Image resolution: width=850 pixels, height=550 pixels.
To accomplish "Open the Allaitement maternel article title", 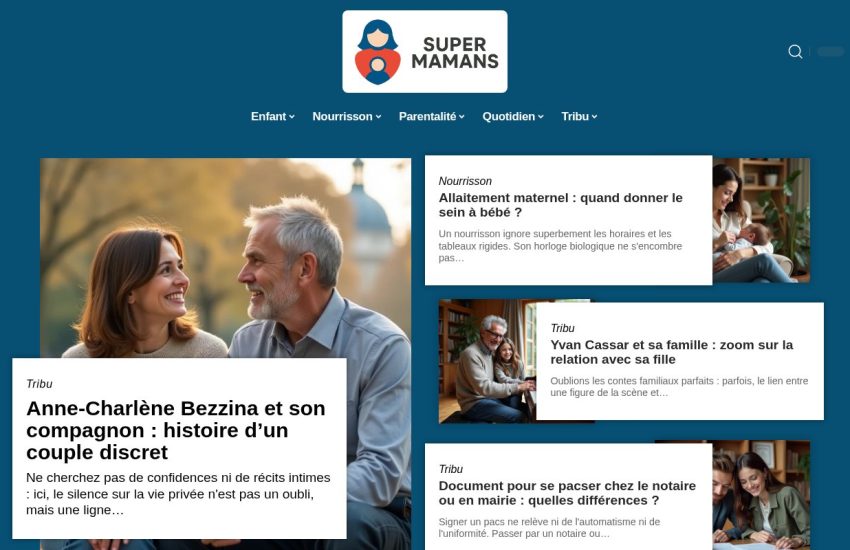I will pyautogui.click(x=561, y=205).
